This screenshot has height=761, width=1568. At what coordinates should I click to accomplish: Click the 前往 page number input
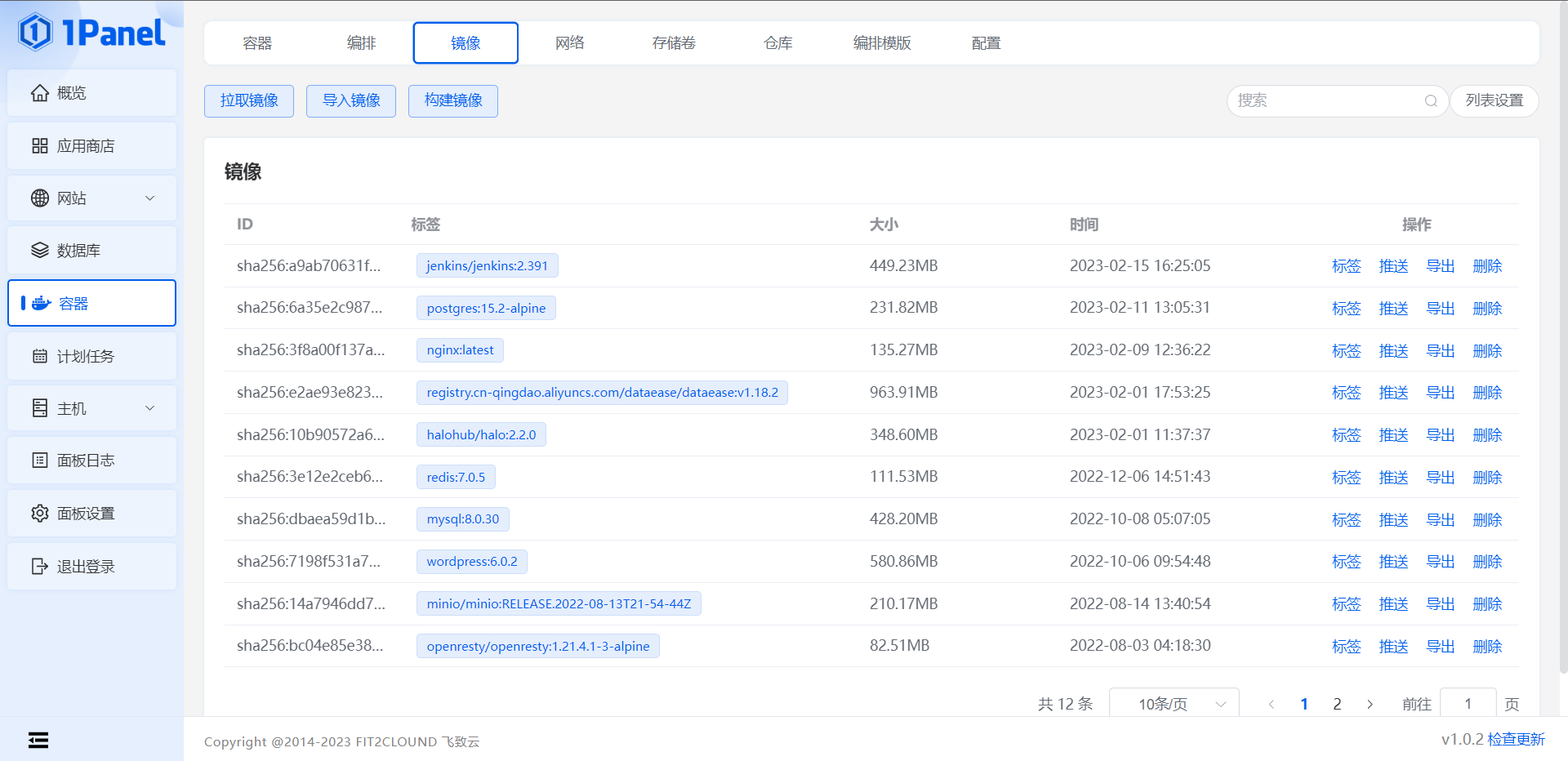1468,704
